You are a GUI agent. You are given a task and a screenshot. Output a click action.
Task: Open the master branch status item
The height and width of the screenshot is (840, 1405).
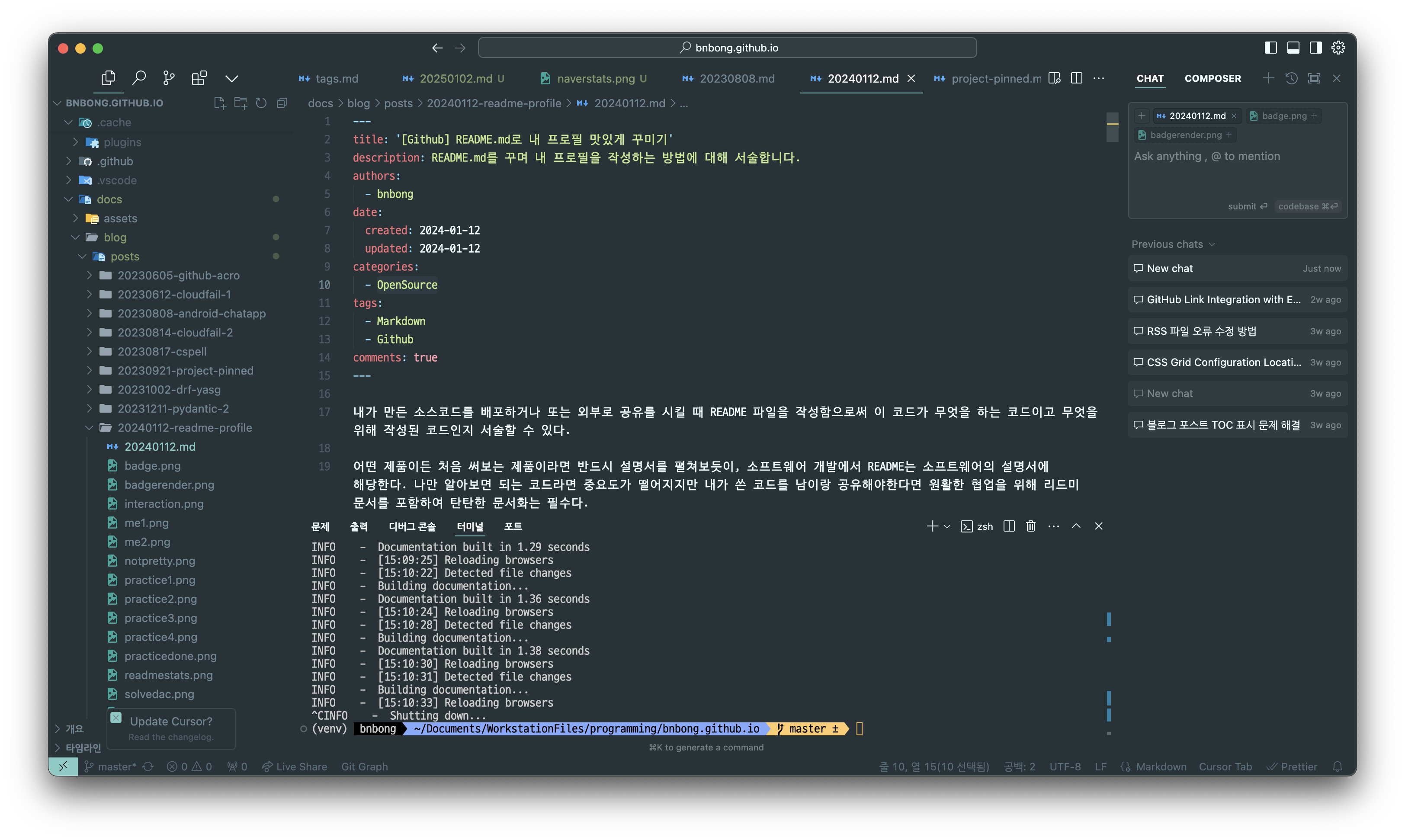click(x=111, y=766)
